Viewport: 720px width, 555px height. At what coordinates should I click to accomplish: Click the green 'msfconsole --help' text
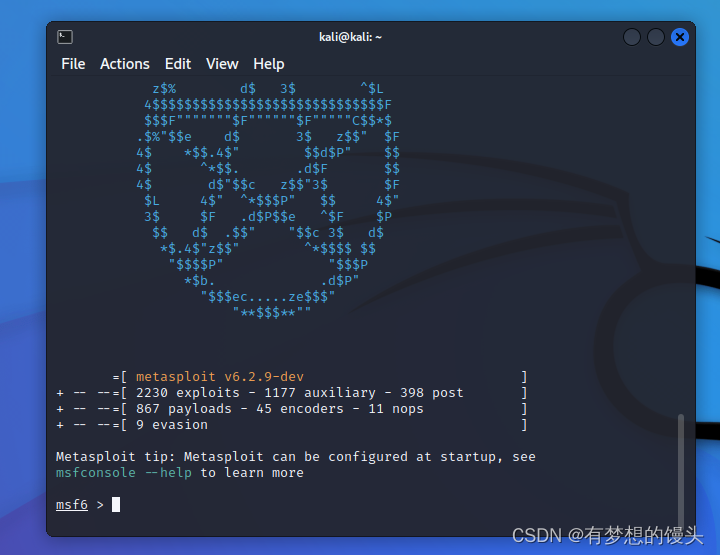click(x=124, y=473)
